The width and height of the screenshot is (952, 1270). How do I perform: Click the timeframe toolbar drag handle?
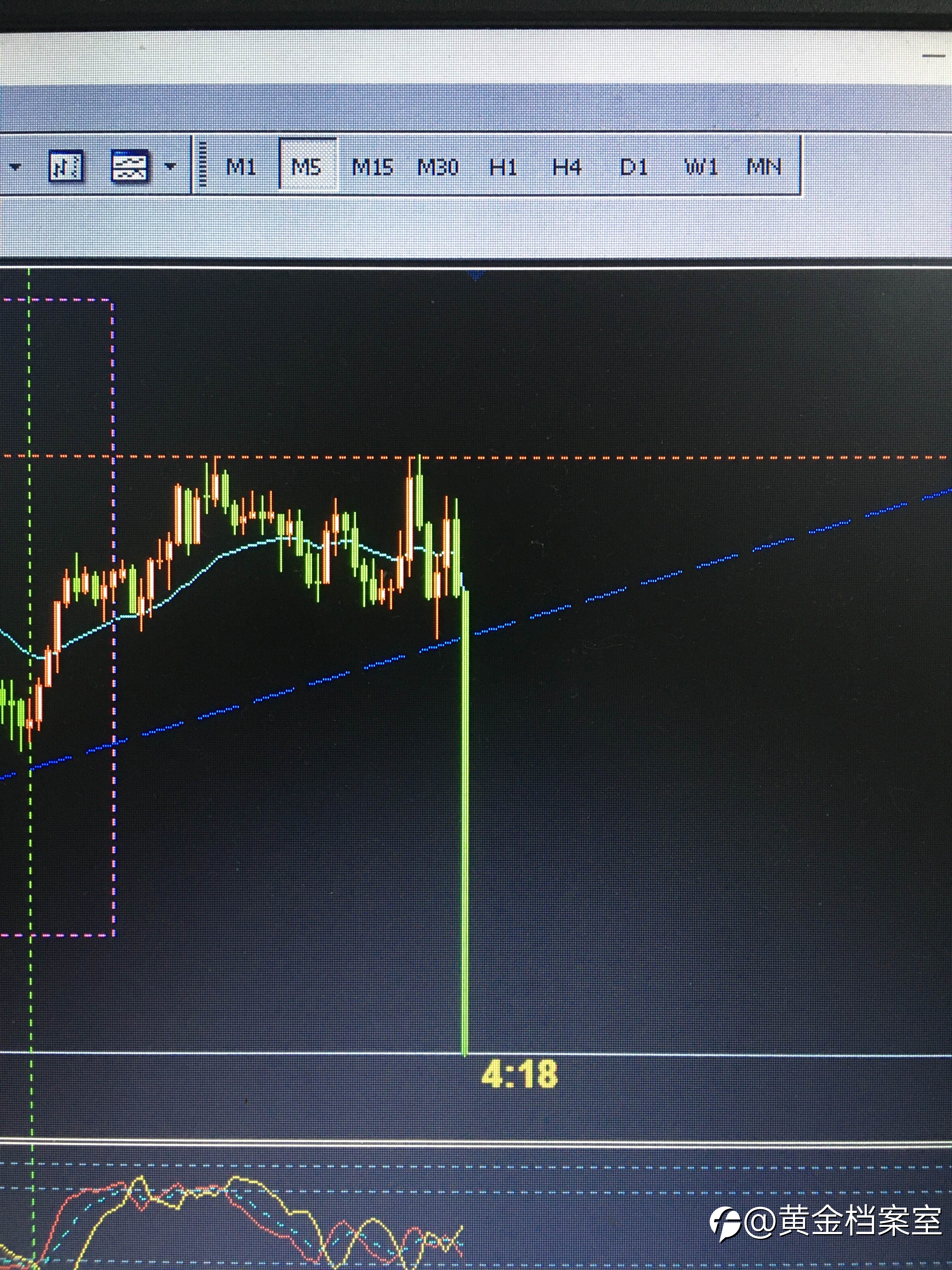(202, 164)
